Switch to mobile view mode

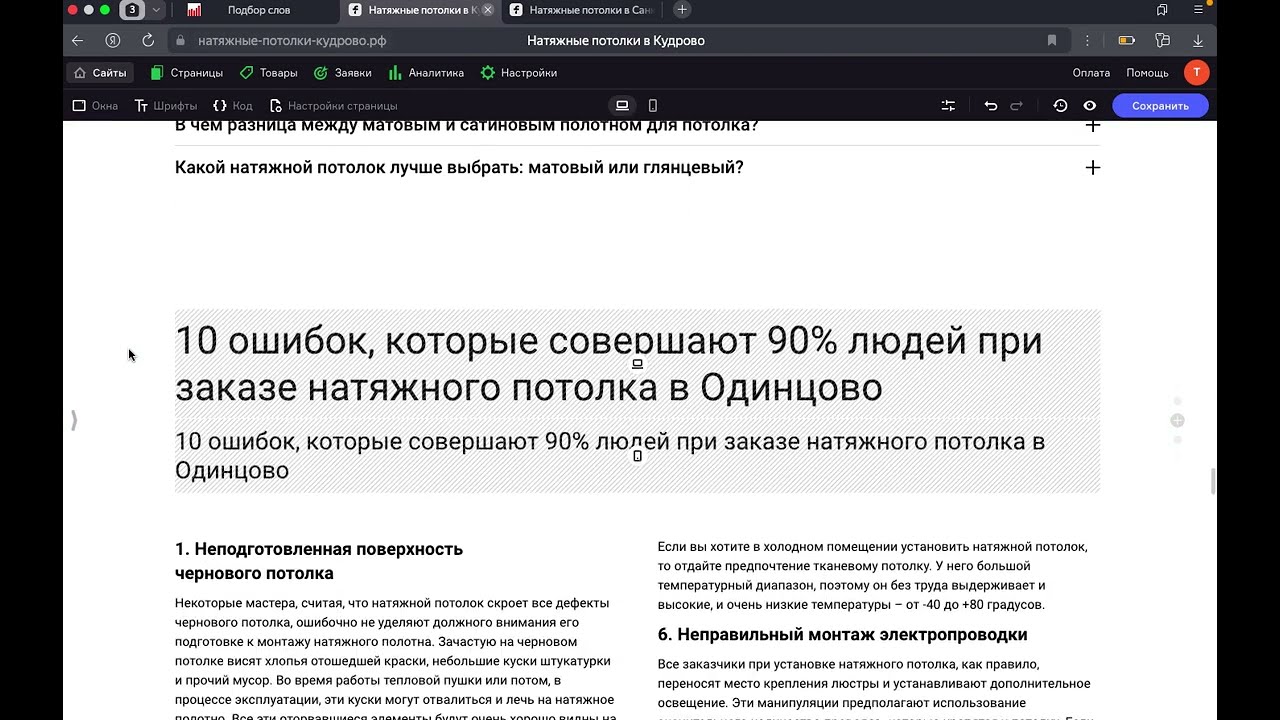(x=653, y=106)
